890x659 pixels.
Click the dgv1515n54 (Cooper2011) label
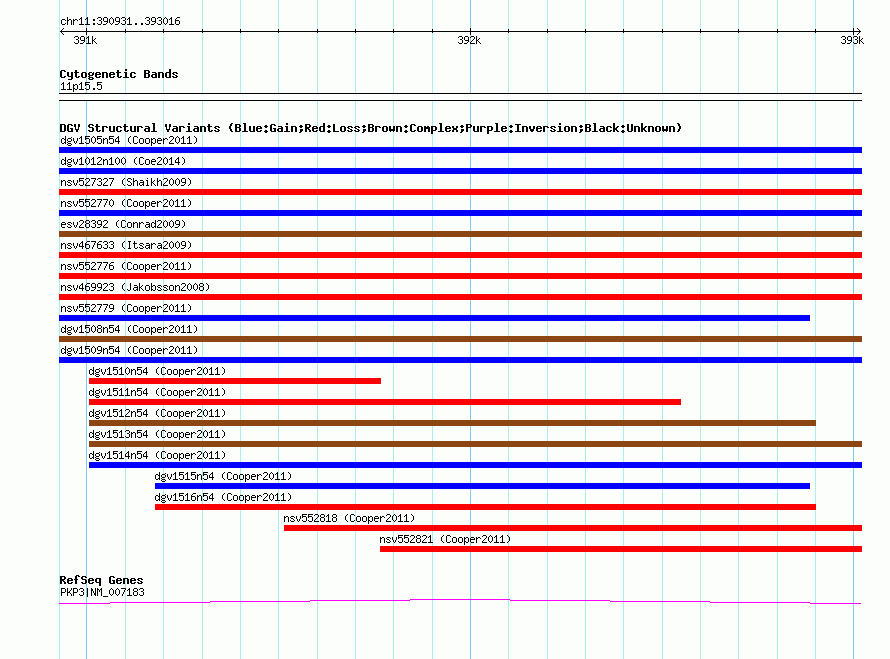pos(223,476)
